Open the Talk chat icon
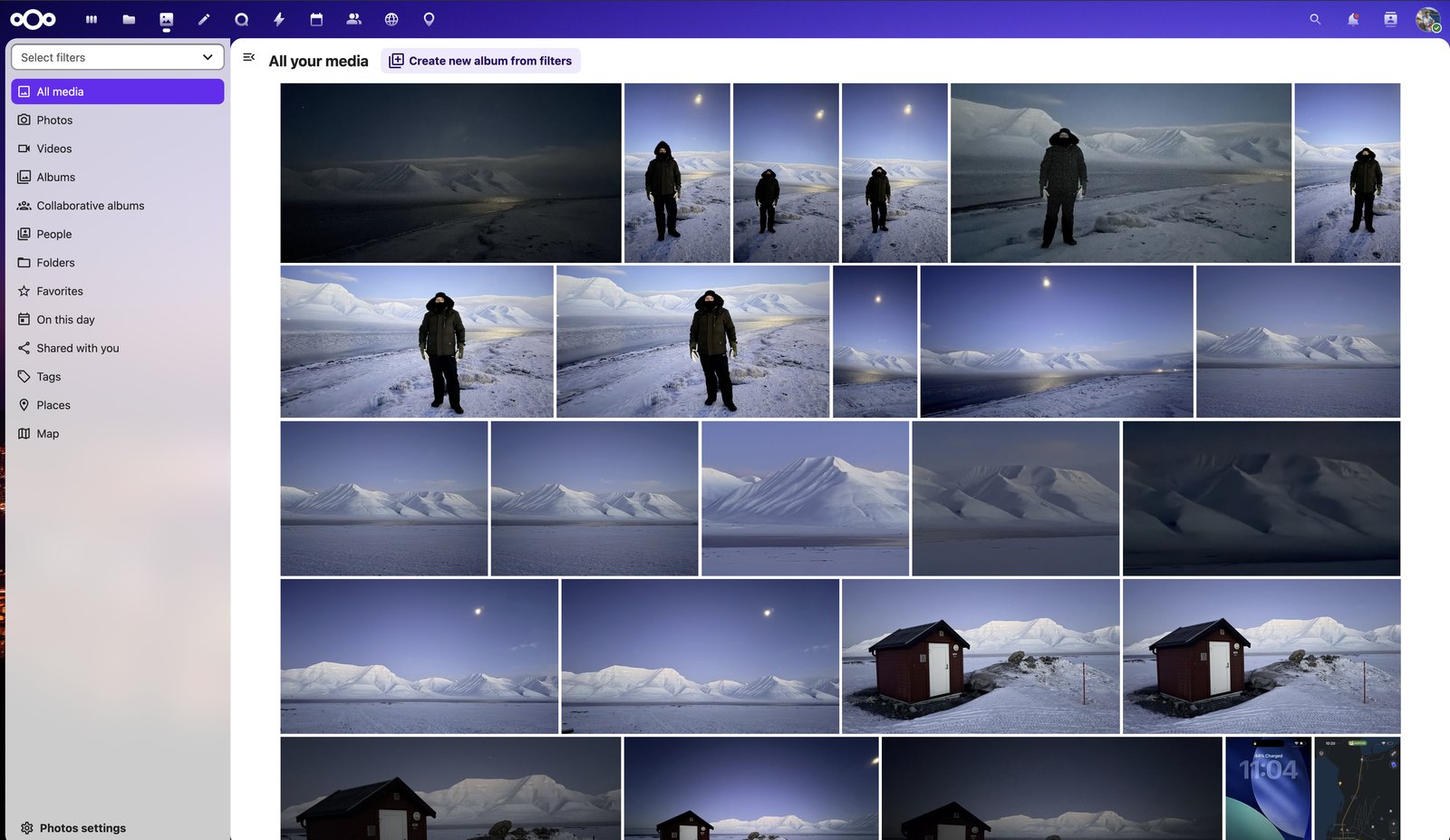This screenshot has height=840, width=1450. click(241, 19)
